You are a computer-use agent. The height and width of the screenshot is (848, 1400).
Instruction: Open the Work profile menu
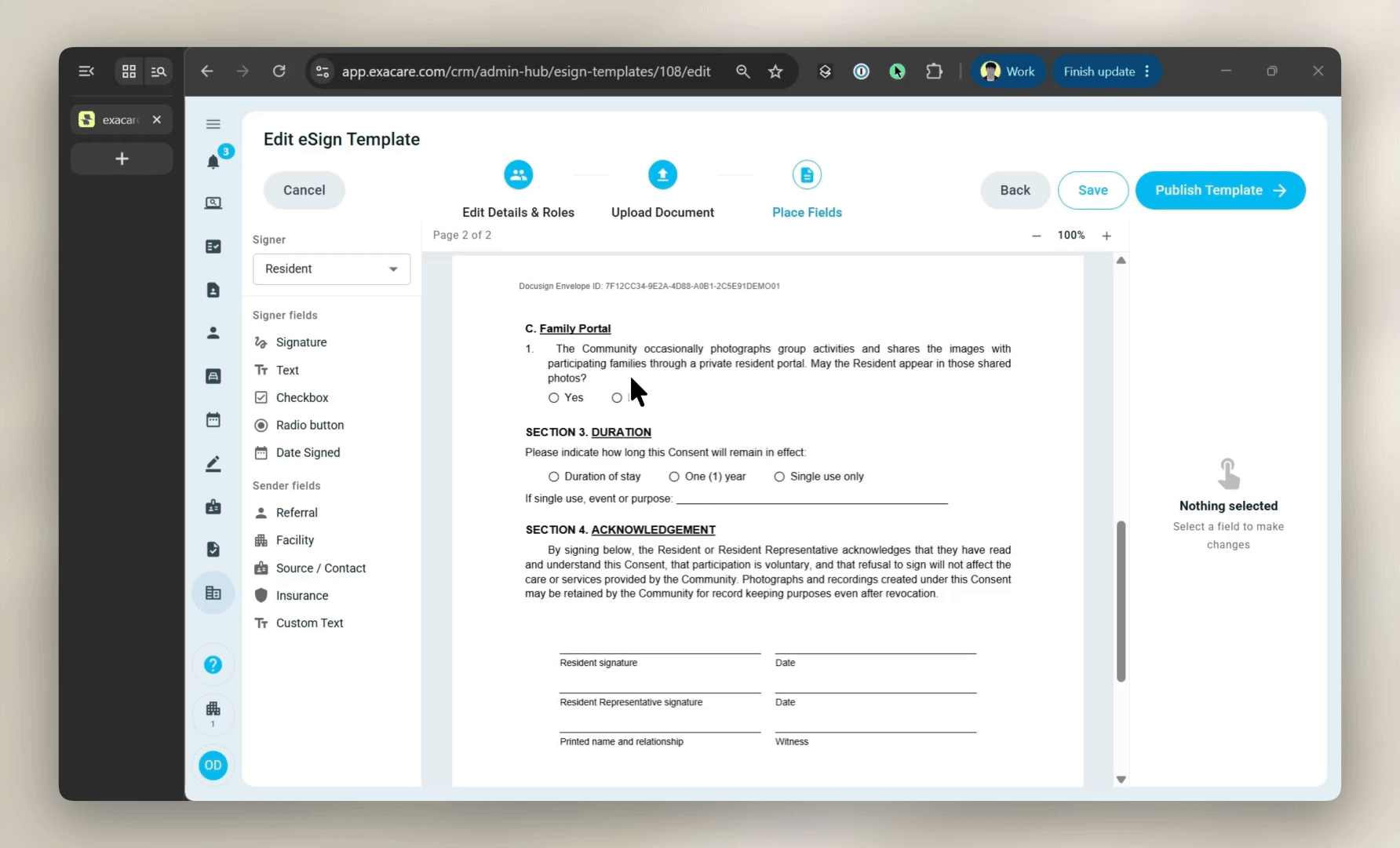pyautogui.click(x=1008, y=71)
